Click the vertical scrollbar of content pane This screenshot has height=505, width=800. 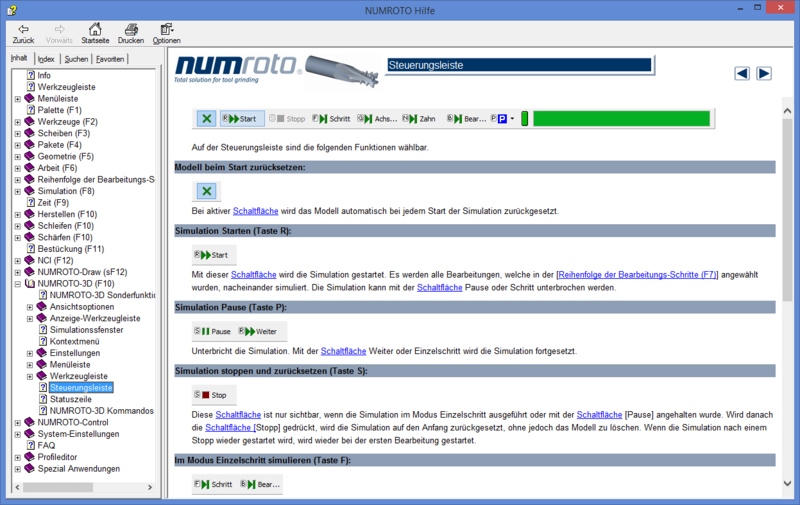787,300
